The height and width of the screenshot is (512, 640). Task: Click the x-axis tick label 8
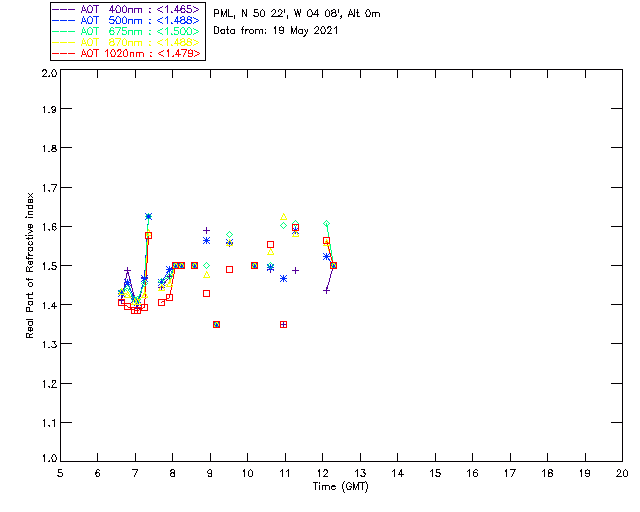click(x=172, y=473)
